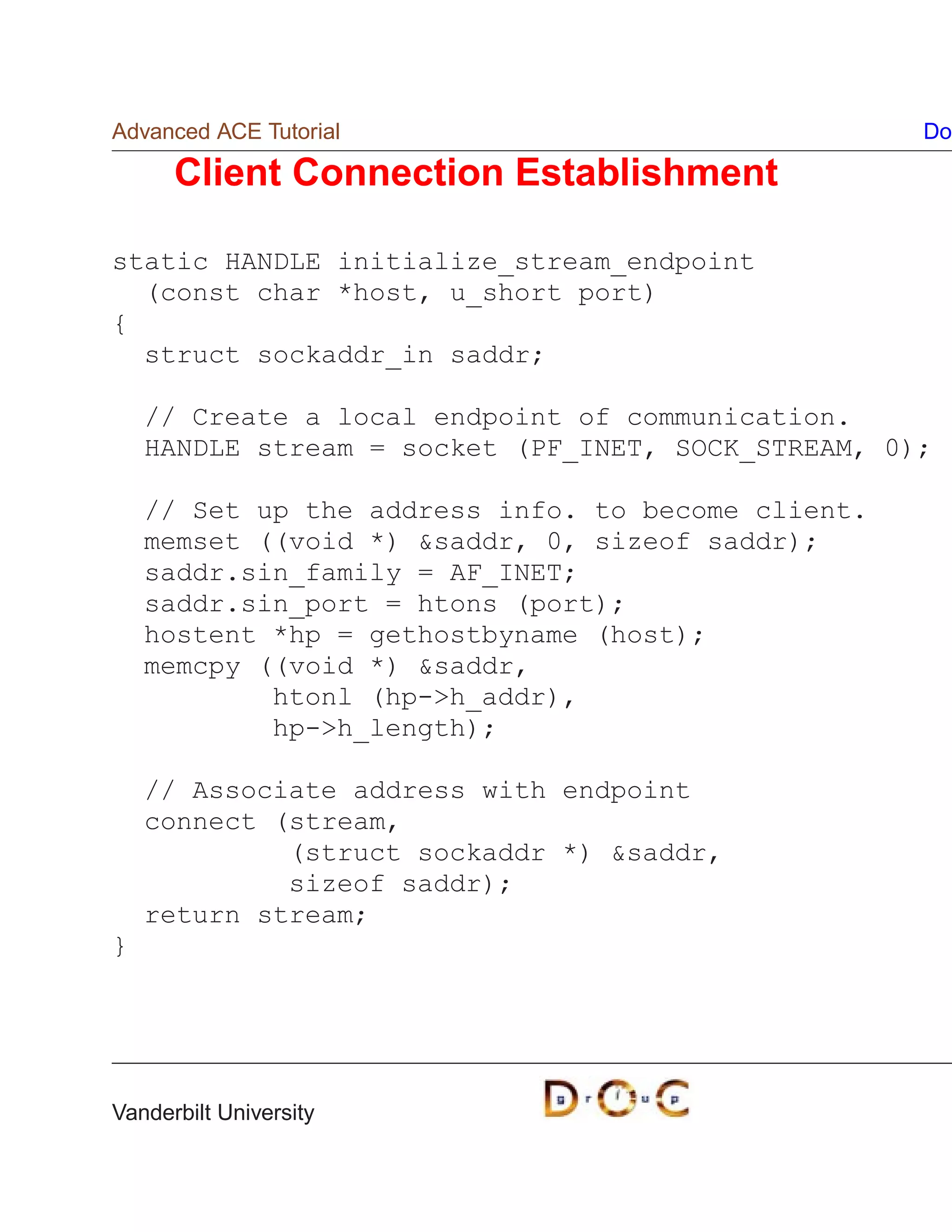Click the comment '// Create a local endpoint of communication.'
Screen dimensions: 952x1232
pyautogui.click(x=496, y=417)
